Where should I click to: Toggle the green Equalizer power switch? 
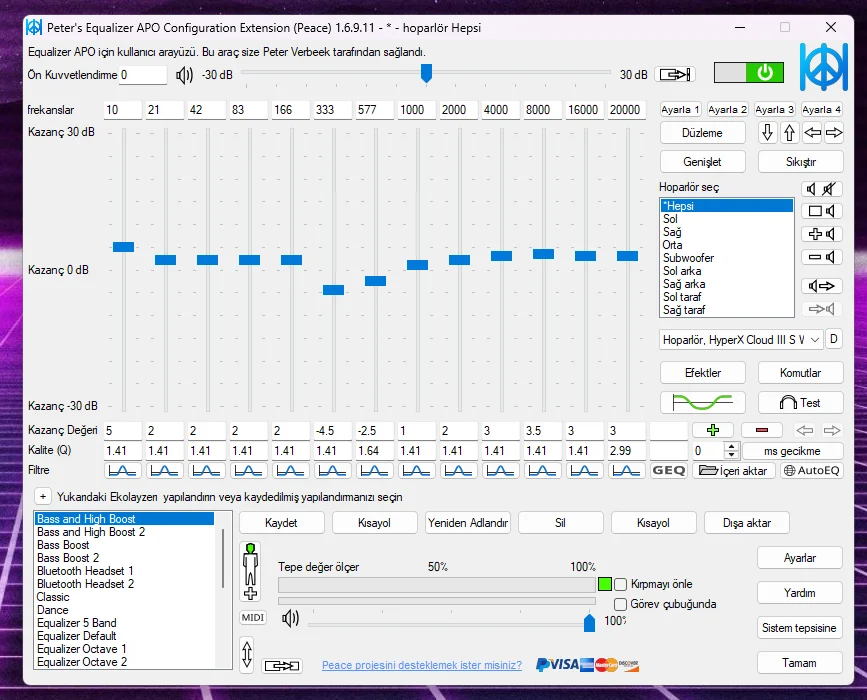coord(748,72)
